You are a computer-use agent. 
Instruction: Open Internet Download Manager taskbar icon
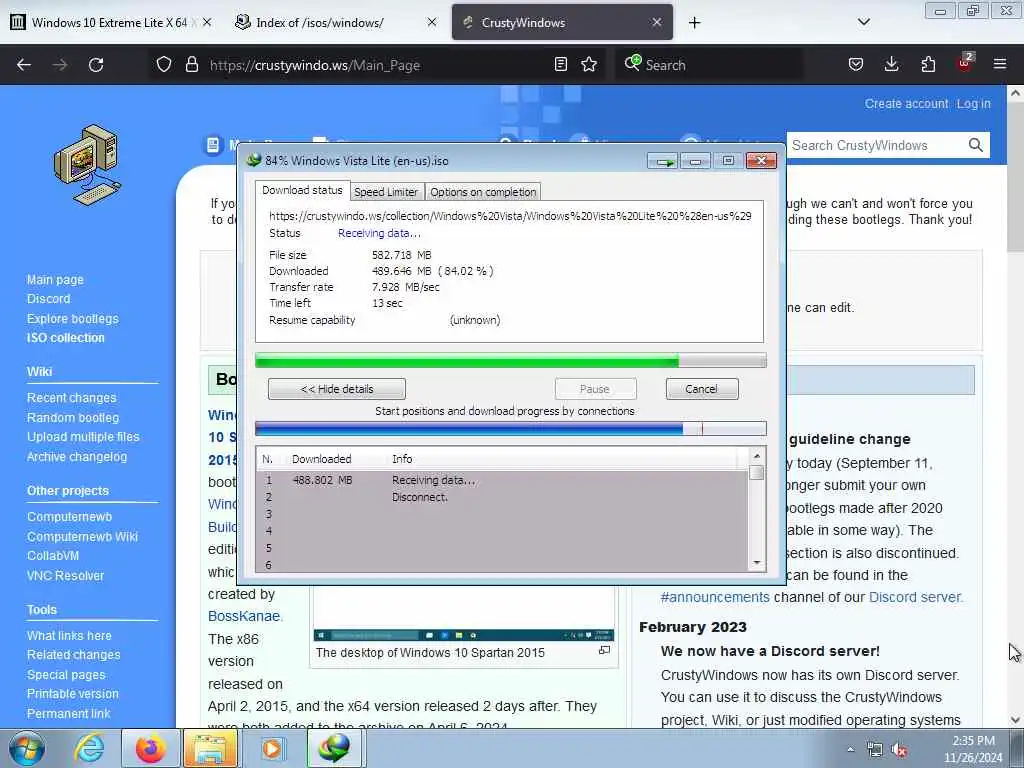[334, 748]
